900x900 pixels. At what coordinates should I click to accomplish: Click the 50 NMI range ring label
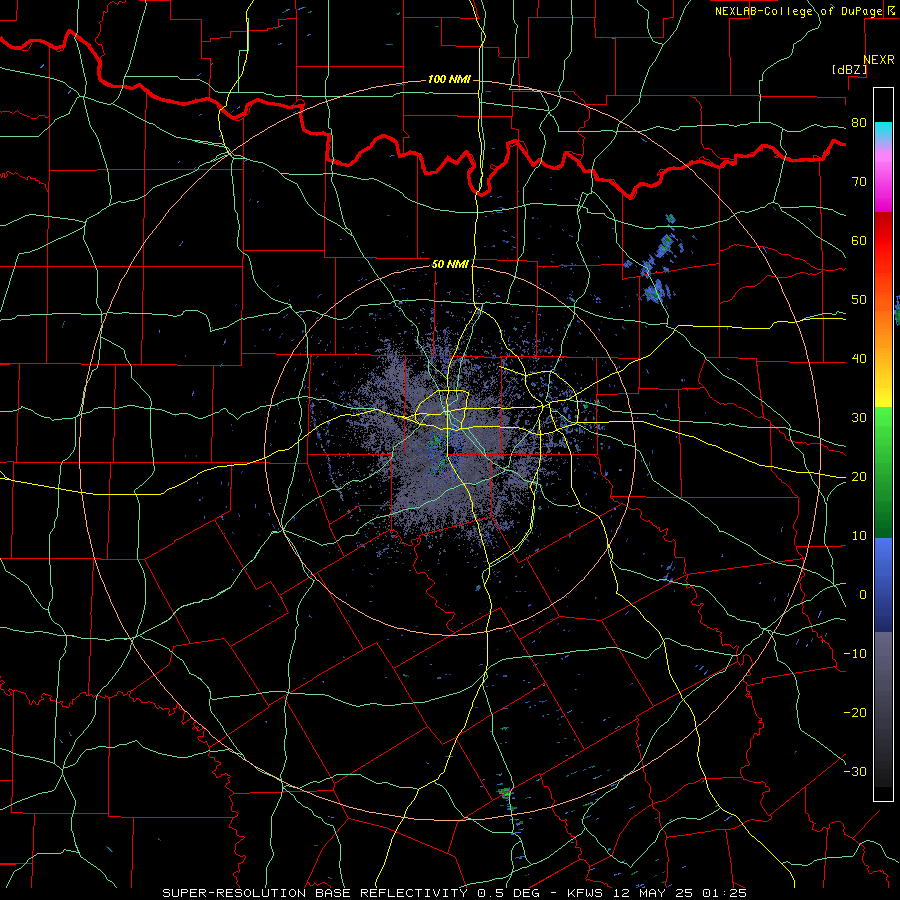(x=450, y=264)
